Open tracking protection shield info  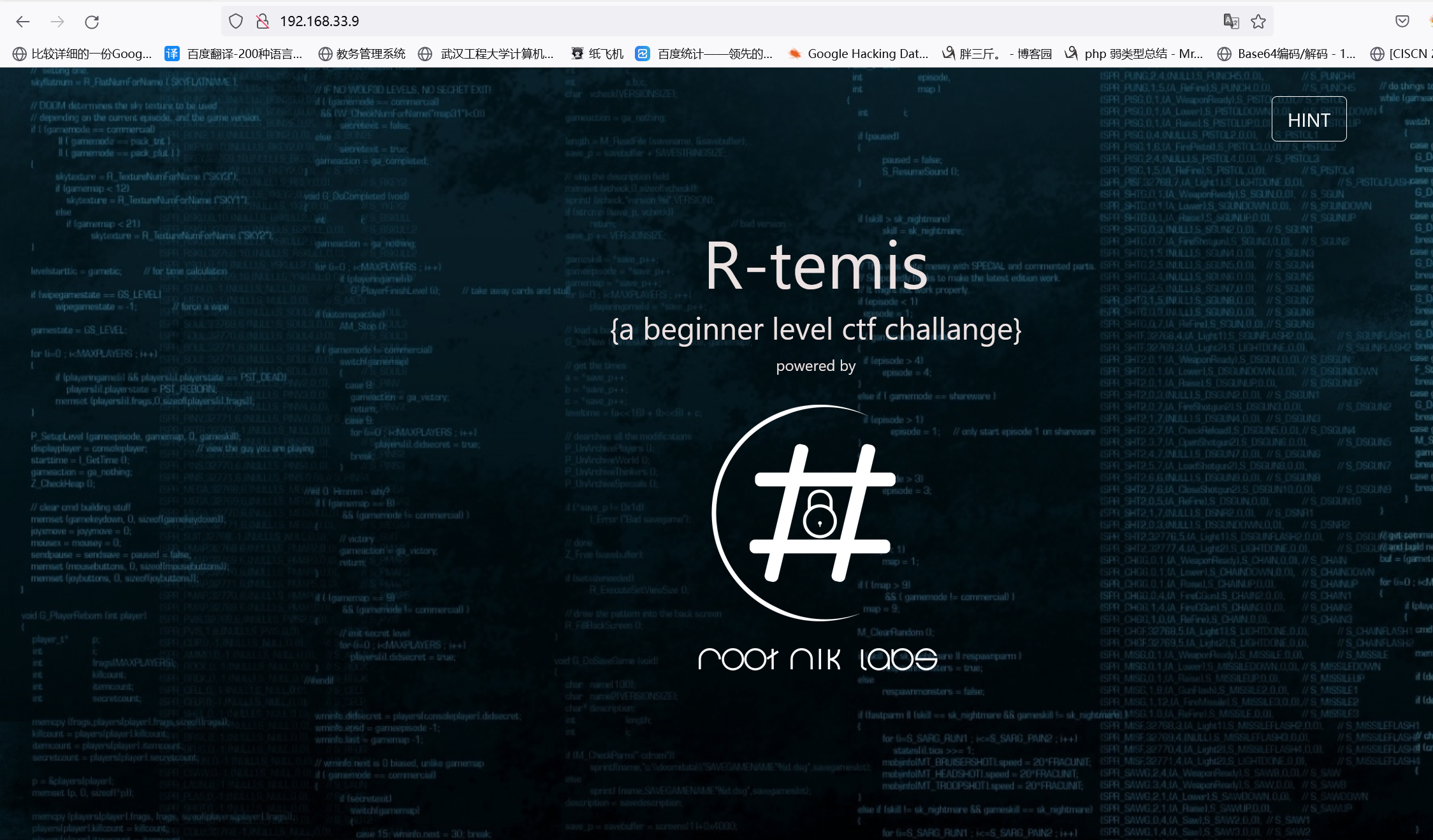236,22
